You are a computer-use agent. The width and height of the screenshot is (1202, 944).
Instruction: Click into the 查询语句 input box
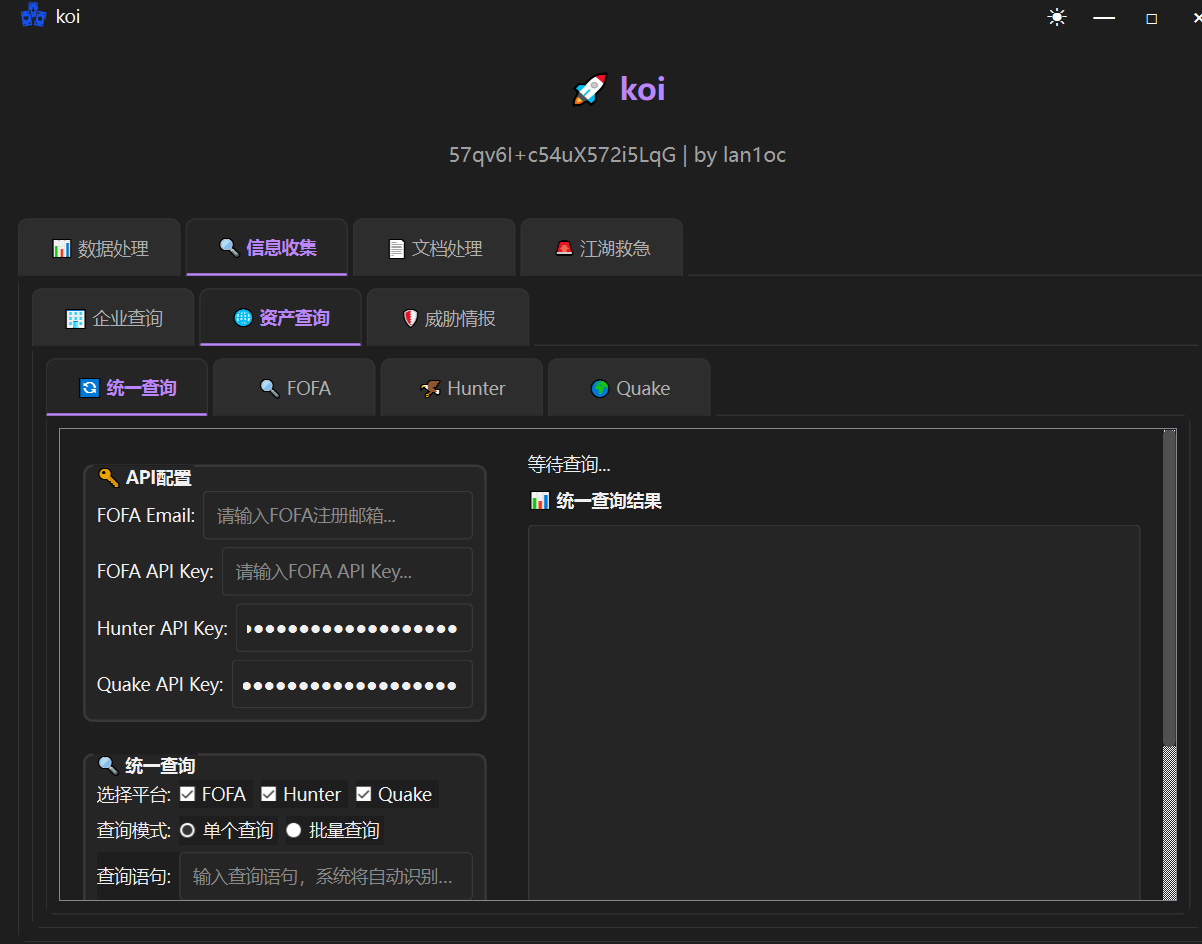click(x=325, y=877)
